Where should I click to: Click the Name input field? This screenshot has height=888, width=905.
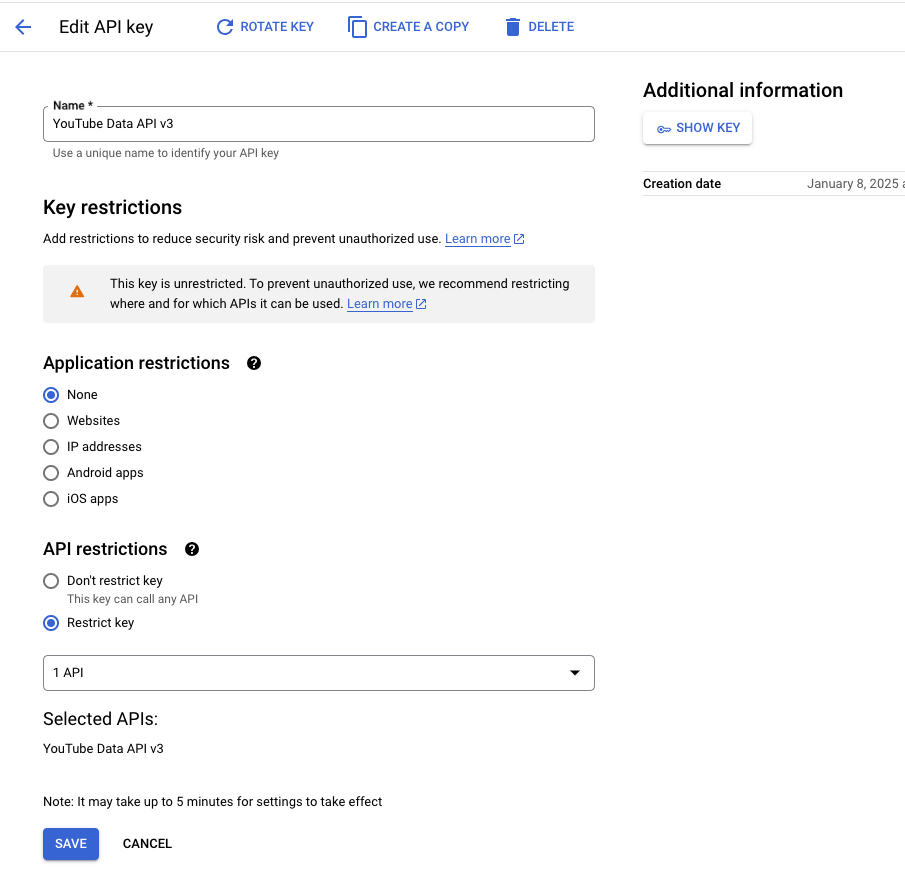click(319, 124)
